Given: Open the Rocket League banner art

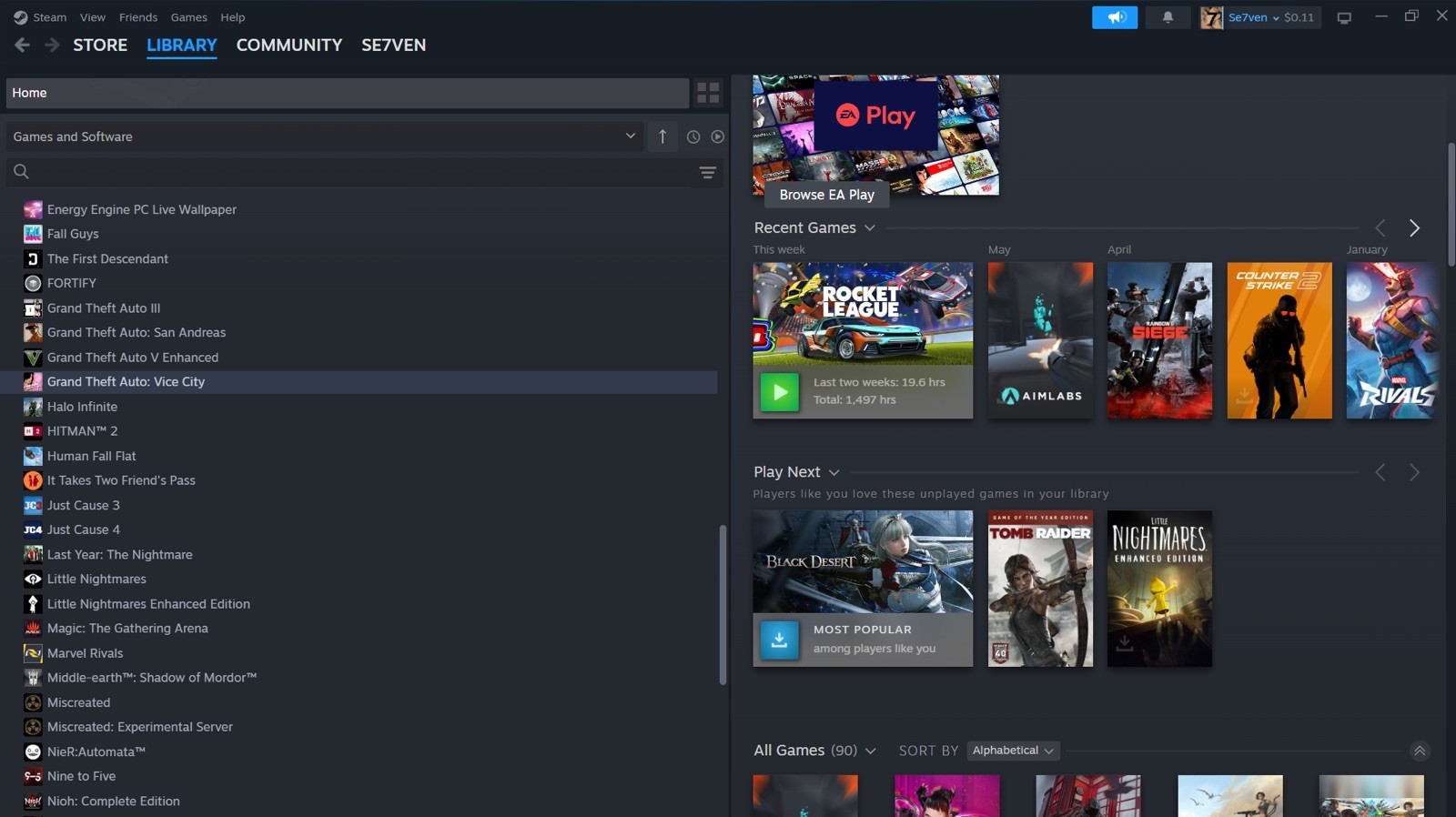Looking at the screenshot, I should click(863, 314).
